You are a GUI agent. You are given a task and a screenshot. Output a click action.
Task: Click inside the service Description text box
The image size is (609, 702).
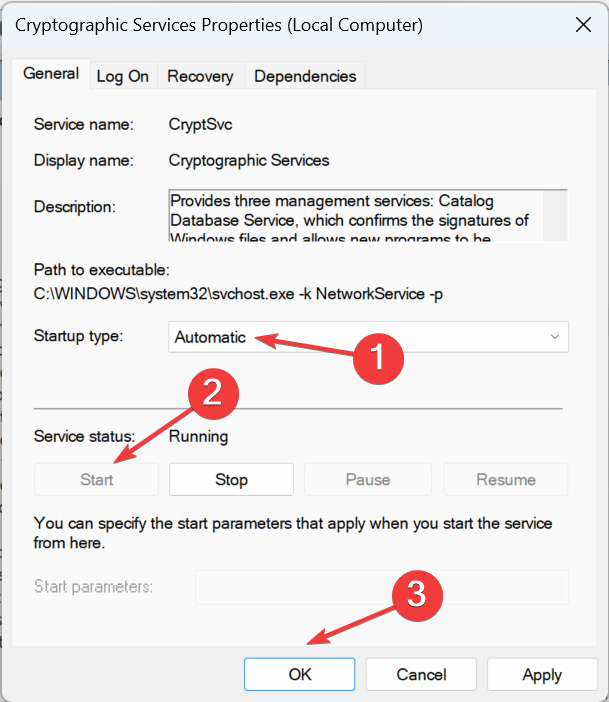tap(355, 214)
